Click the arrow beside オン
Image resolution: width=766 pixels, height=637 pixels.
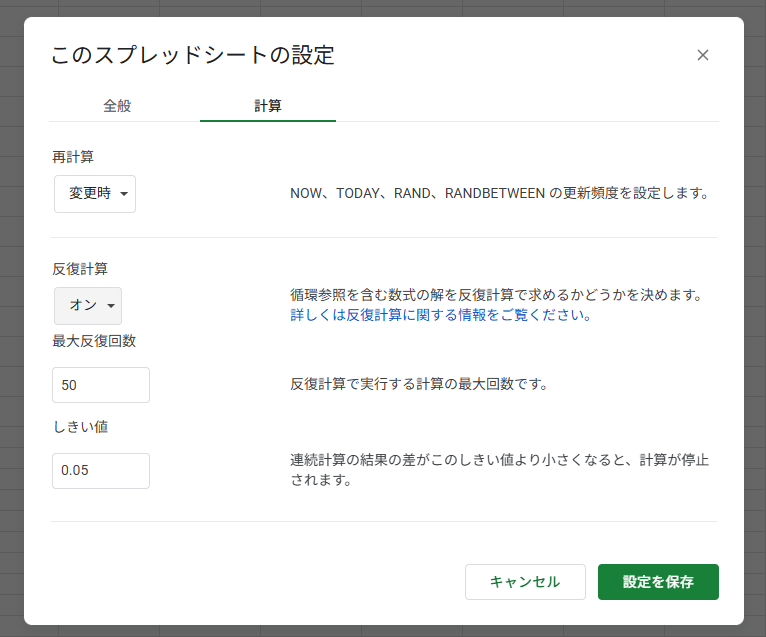[111, 306]
